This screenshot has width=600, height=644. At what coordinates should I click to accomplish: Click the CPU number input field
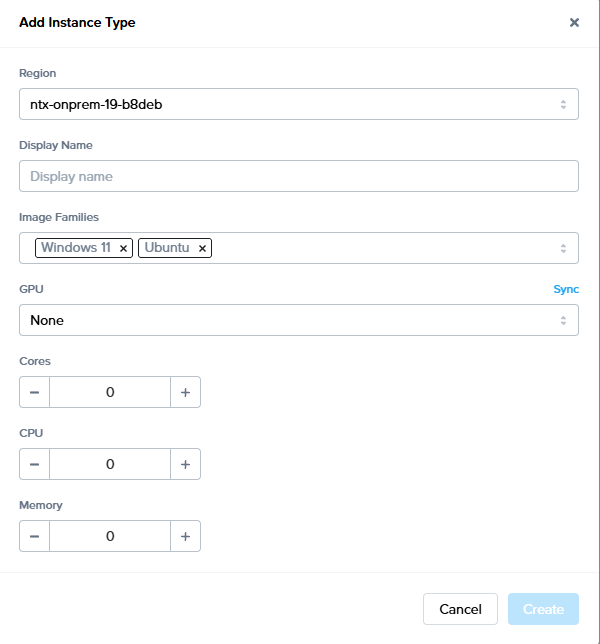pos(110,465)
